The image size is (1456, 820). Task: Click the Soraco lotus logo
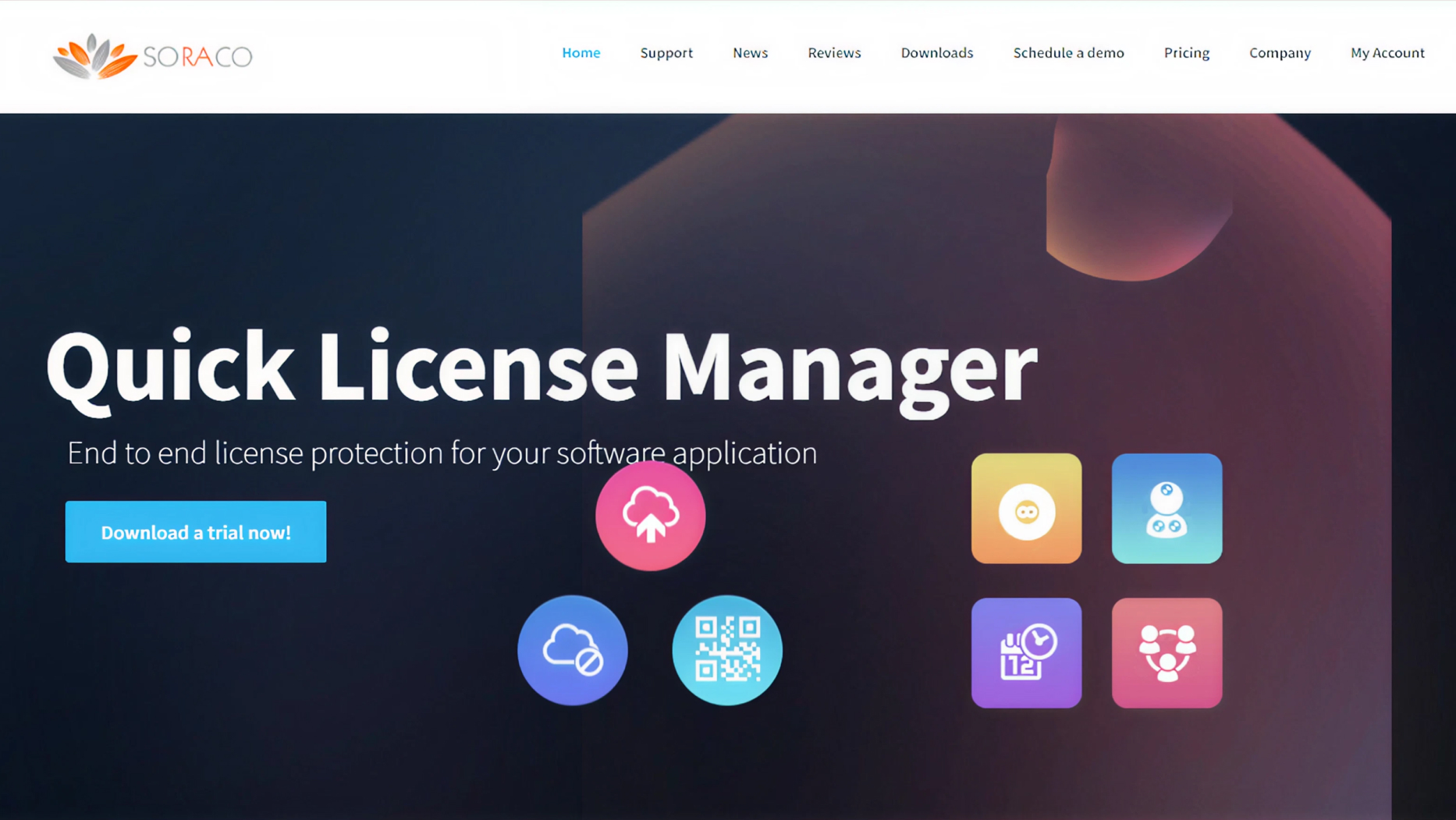point(153,56)
